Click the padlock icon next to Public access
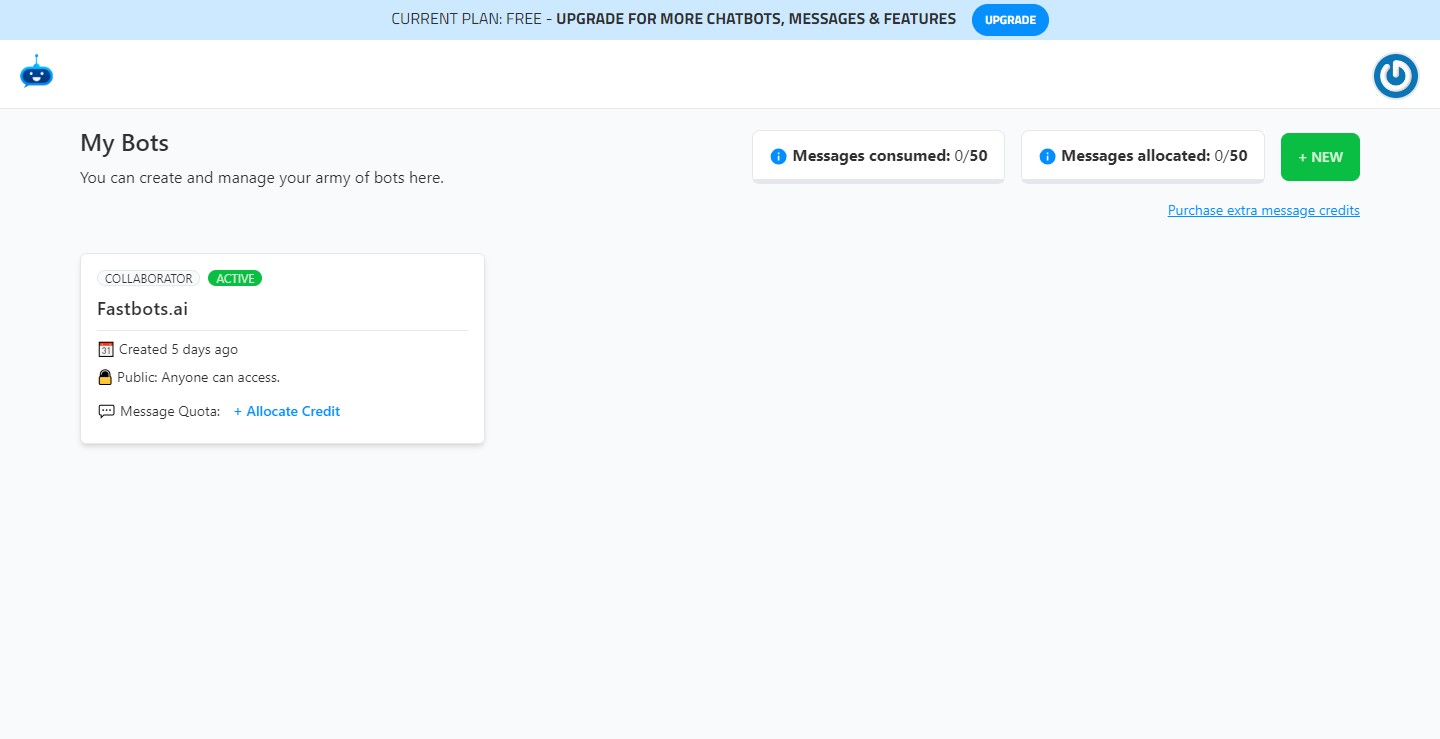 pos(105,377)
